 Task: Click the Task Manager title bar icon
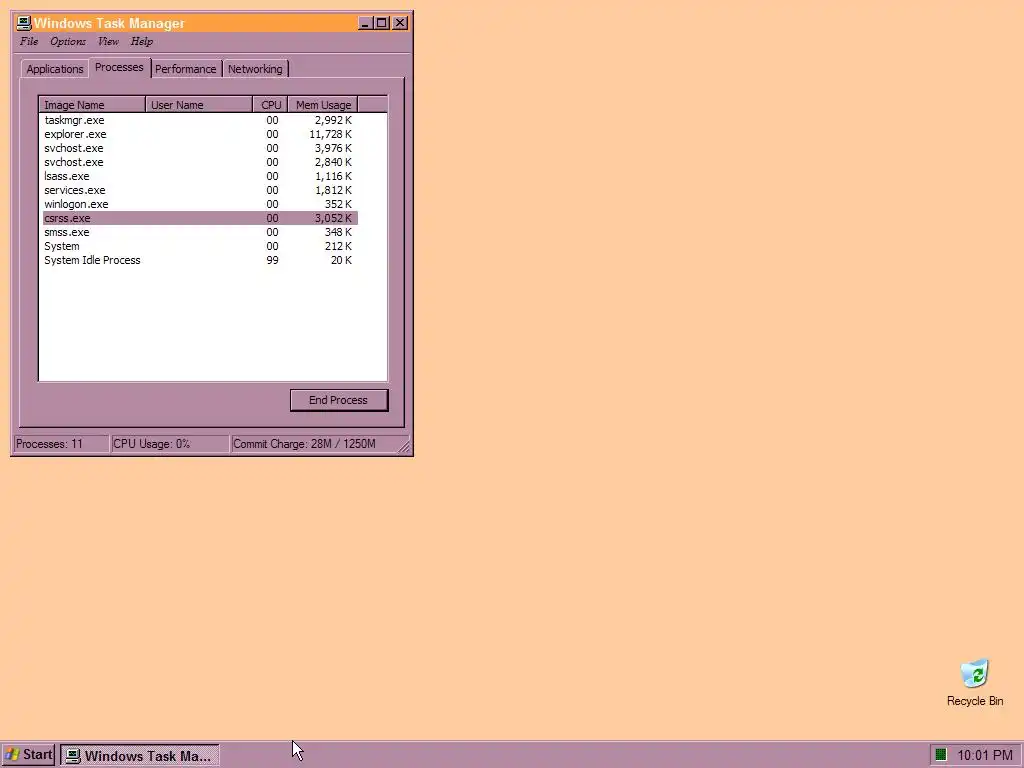(x=24, y=23)
